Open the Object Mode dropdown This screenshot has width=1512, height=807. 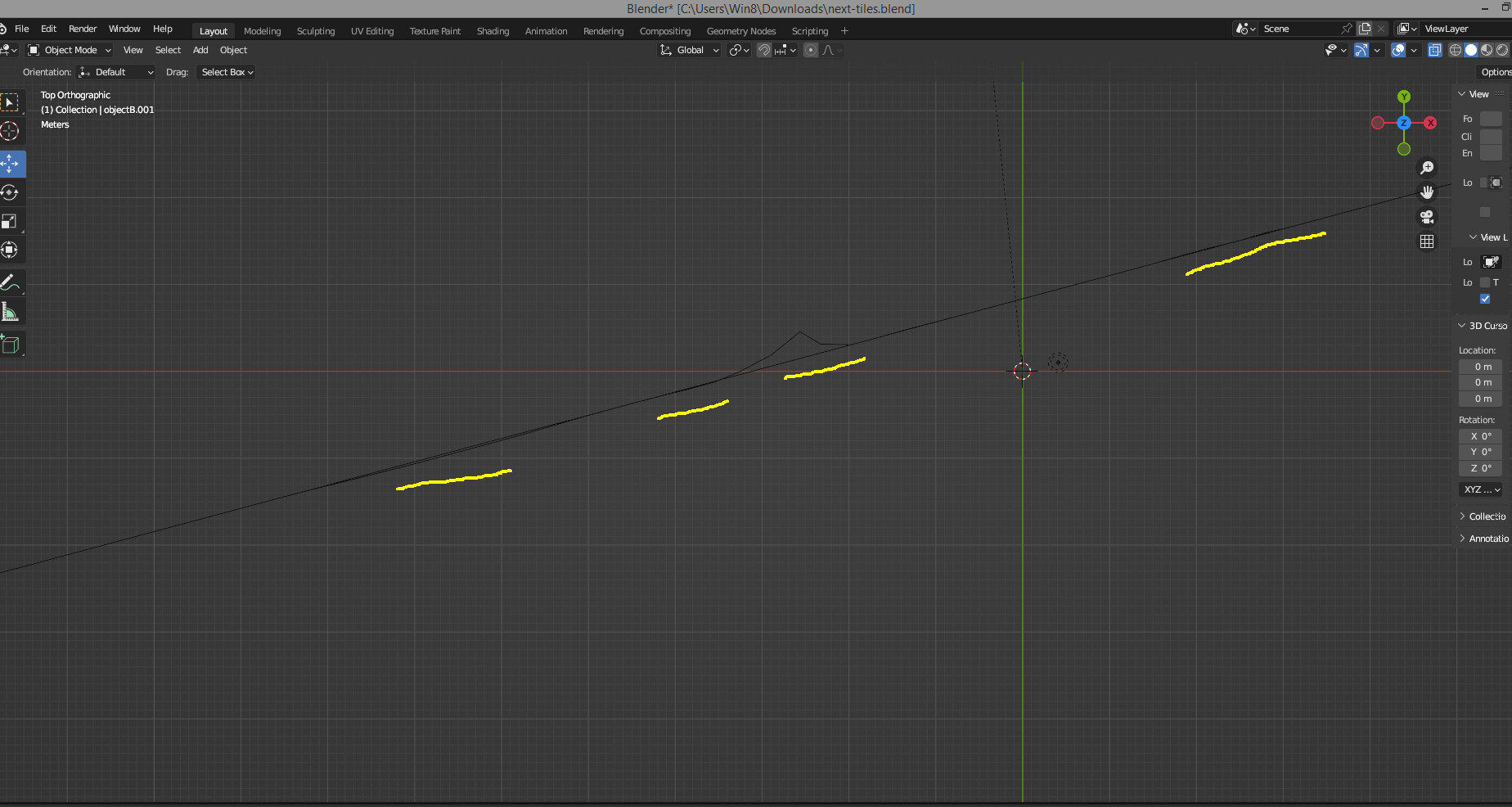(69, 50)
